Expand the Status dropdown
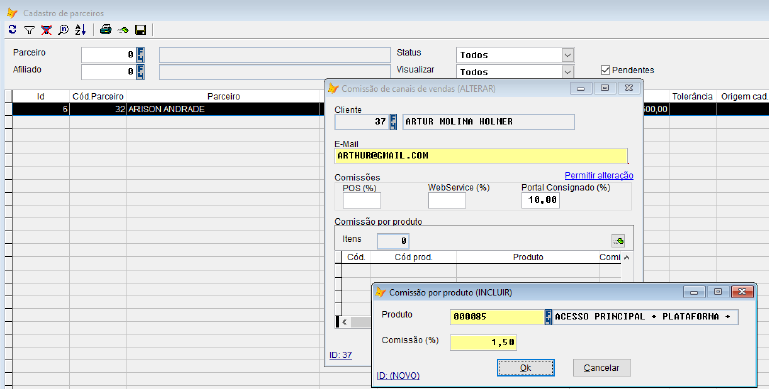This screenshot has width=769, height=389. coord(567,55)
